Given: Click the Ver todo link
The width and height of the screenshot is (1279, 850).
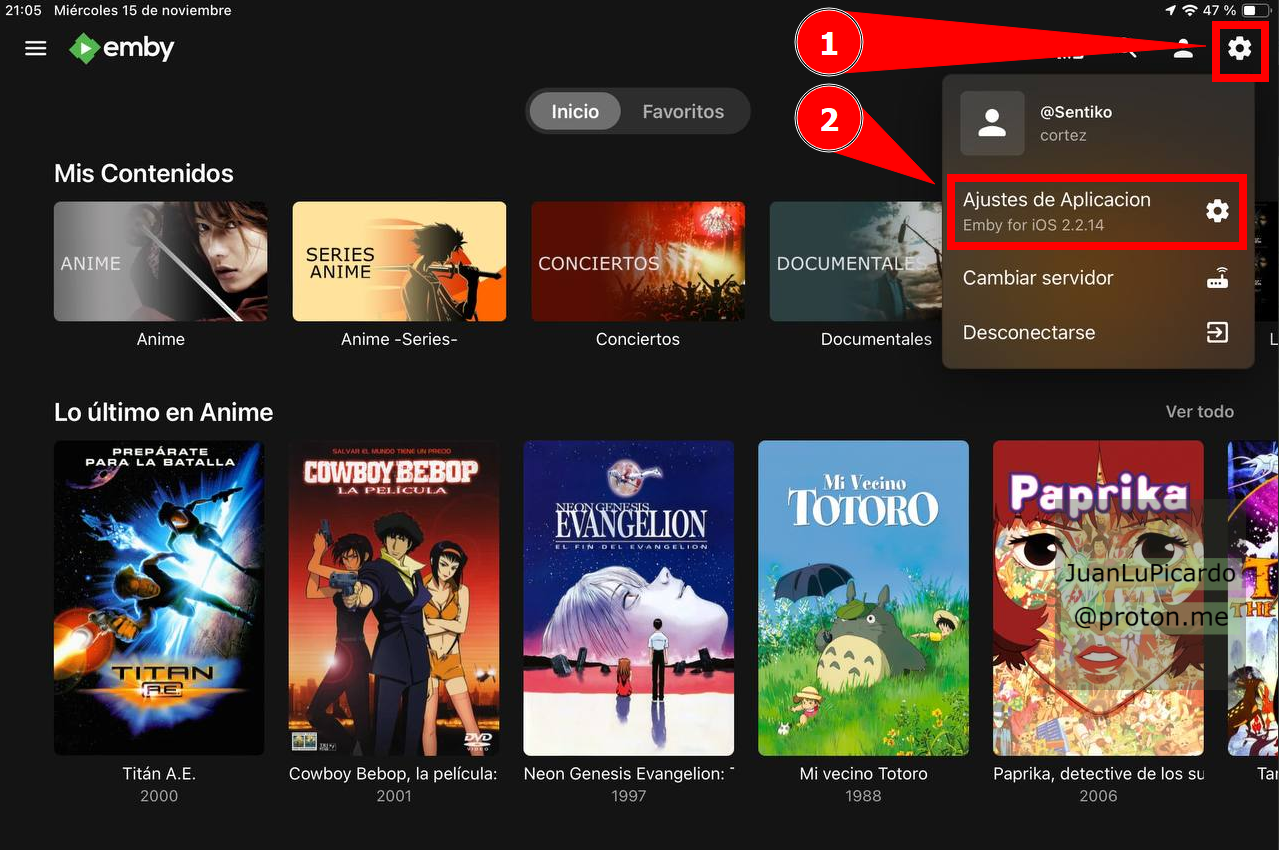Looking at the screenshot, I should (x=1199, y=412).
